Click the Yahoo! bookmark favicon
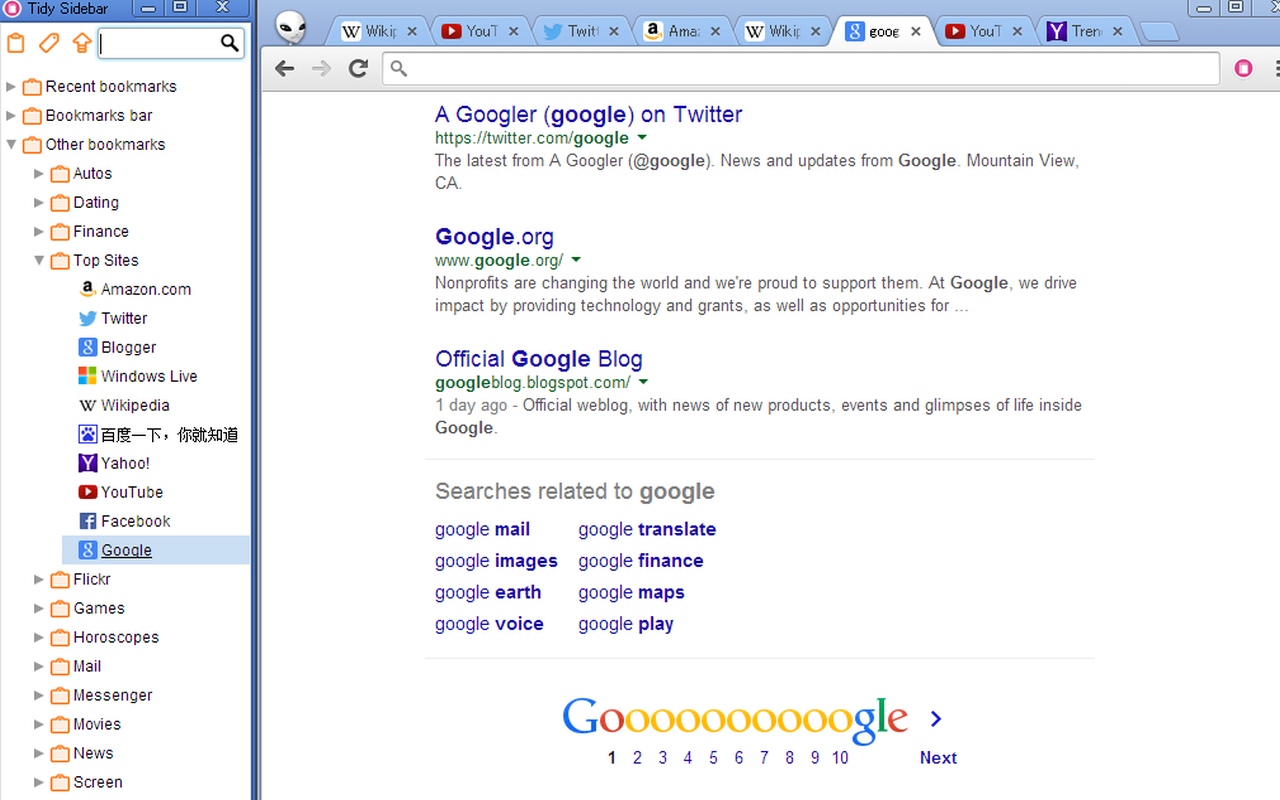Viewport: 1280px width, 800px height. point(87,463)
